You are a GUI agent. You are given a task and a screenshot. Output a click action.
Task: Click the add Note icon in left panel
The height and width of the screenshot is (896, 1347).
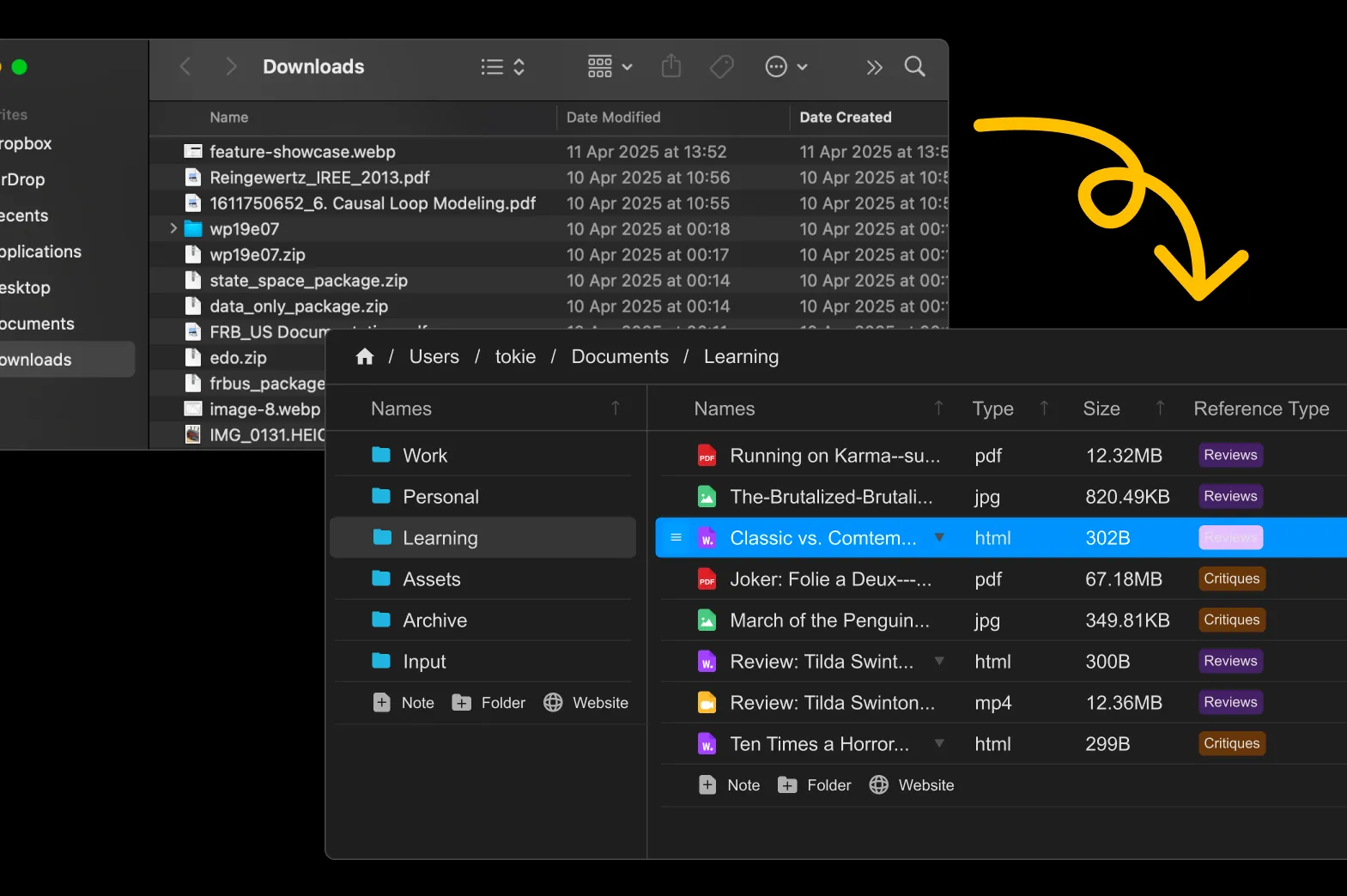coord(382,703)
